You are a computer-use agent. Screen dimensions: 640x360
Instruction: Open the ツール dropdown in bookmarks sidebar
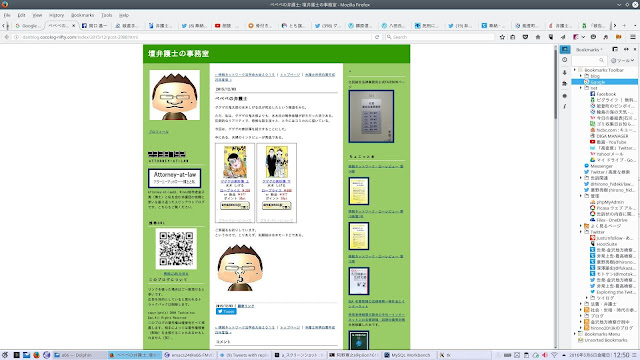click(622, 60)
